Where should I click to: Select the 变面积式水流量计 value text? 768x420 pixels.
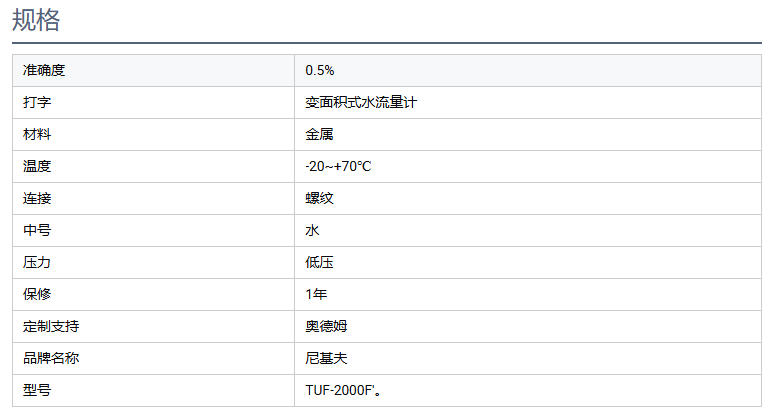(360, 102)
